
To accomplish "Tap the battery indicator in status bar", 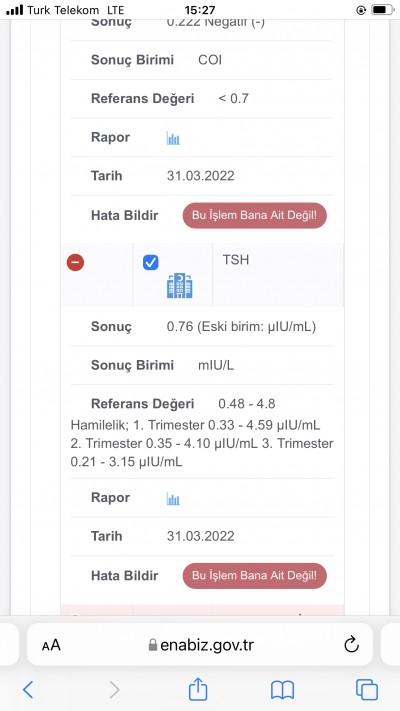I will pyautogui.click(x=382, y=10).
